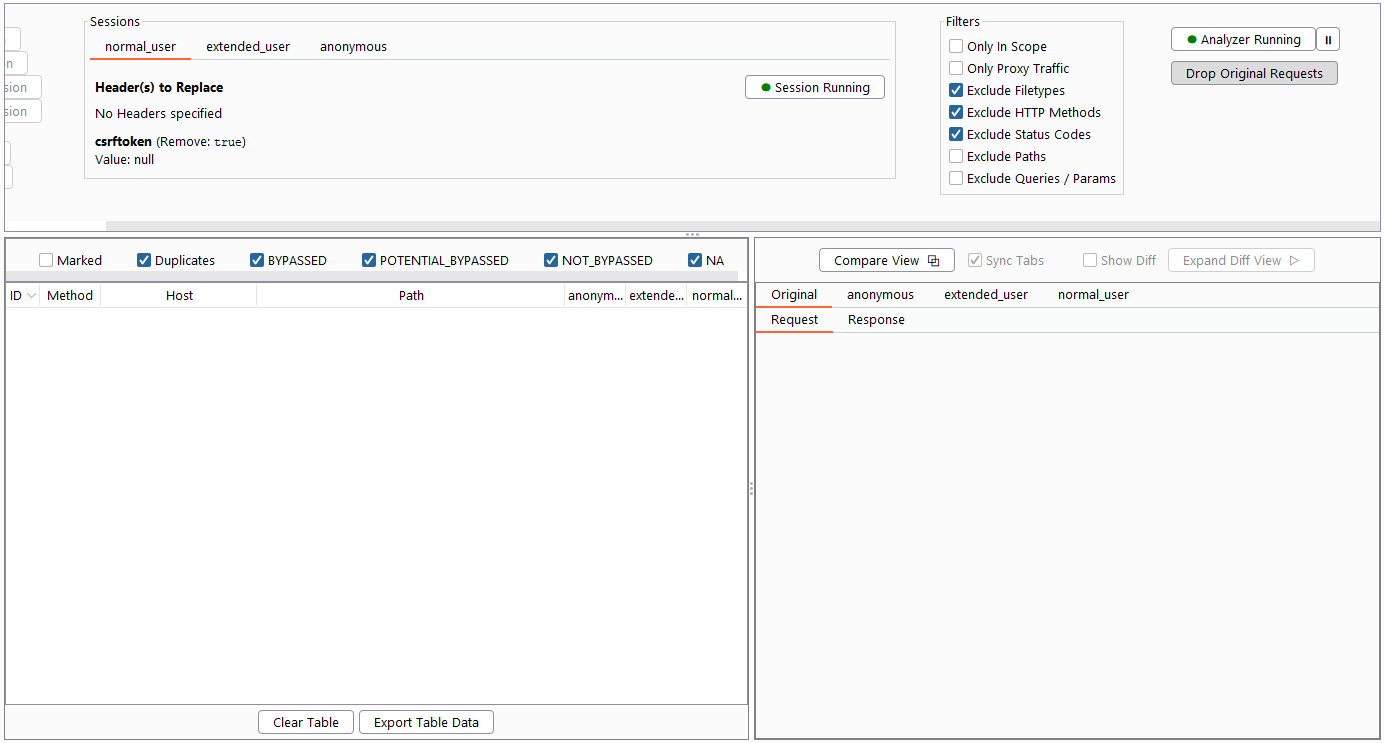Viewport: 1384px width, 743px height.
Task: Toggle the Sync Tabs checkbox
Action: point(975,261)
